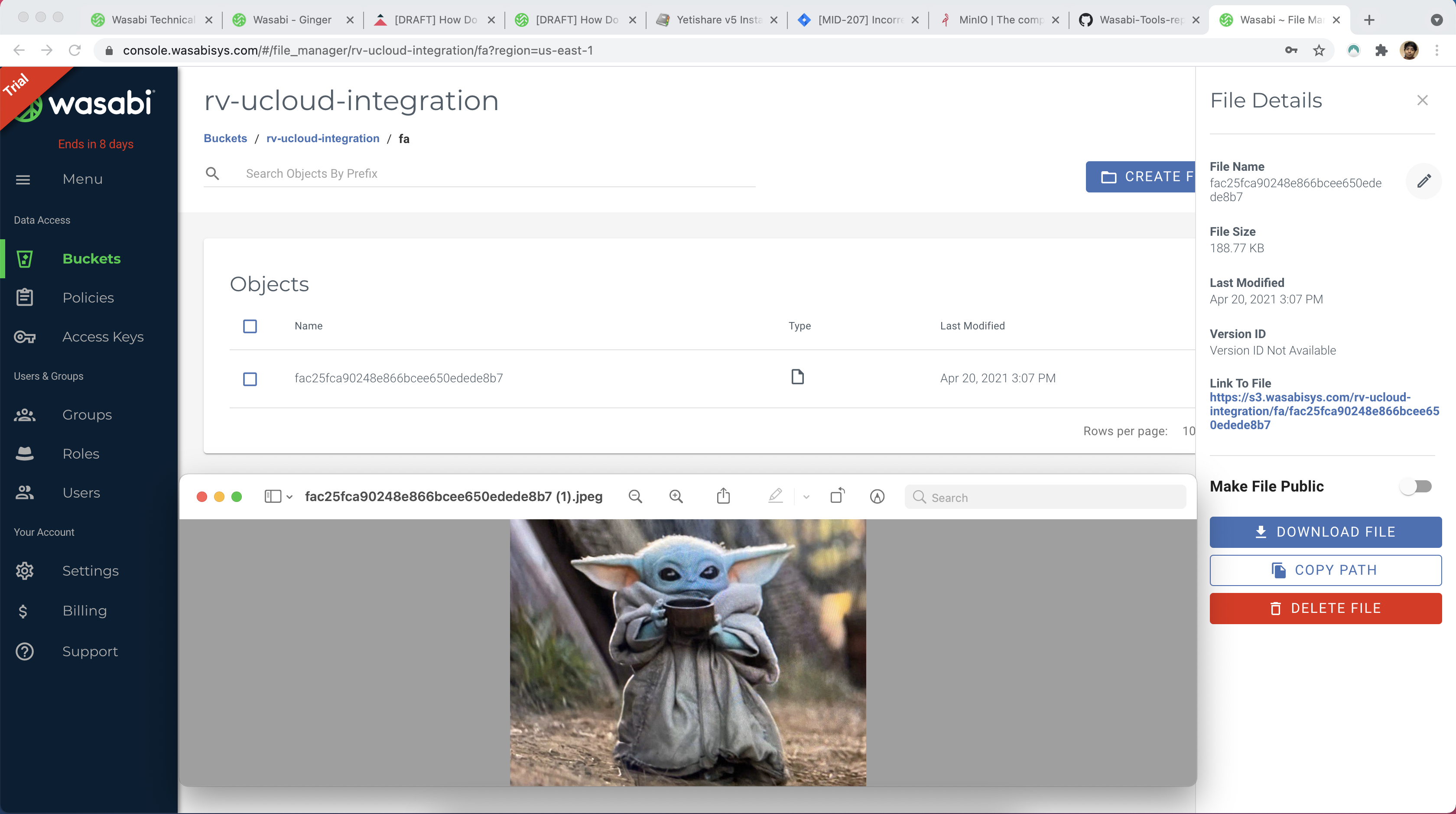This screenshot has width=1456, height=814.
Task: Click the Delete File button
Action: (x=1326, y=609)
